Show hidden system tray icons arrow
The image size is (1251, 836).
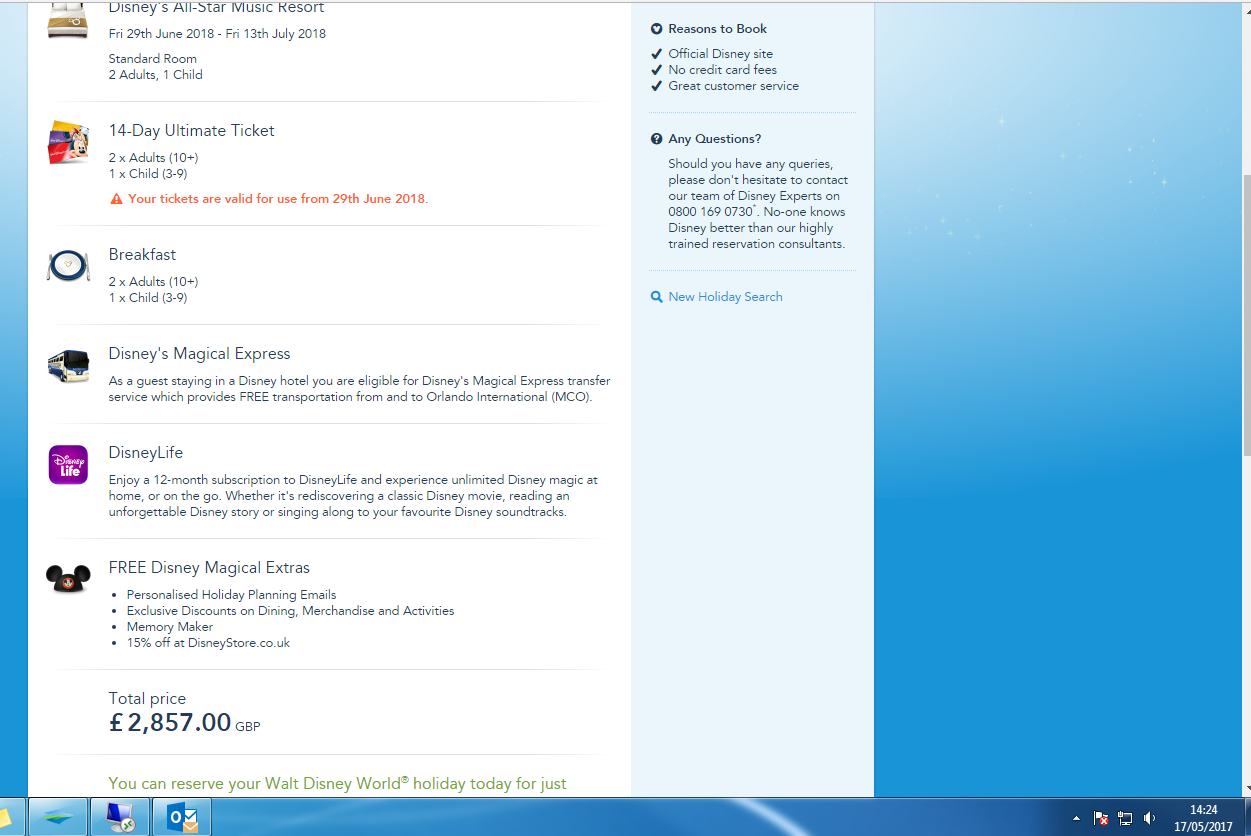coord(1076,818)
